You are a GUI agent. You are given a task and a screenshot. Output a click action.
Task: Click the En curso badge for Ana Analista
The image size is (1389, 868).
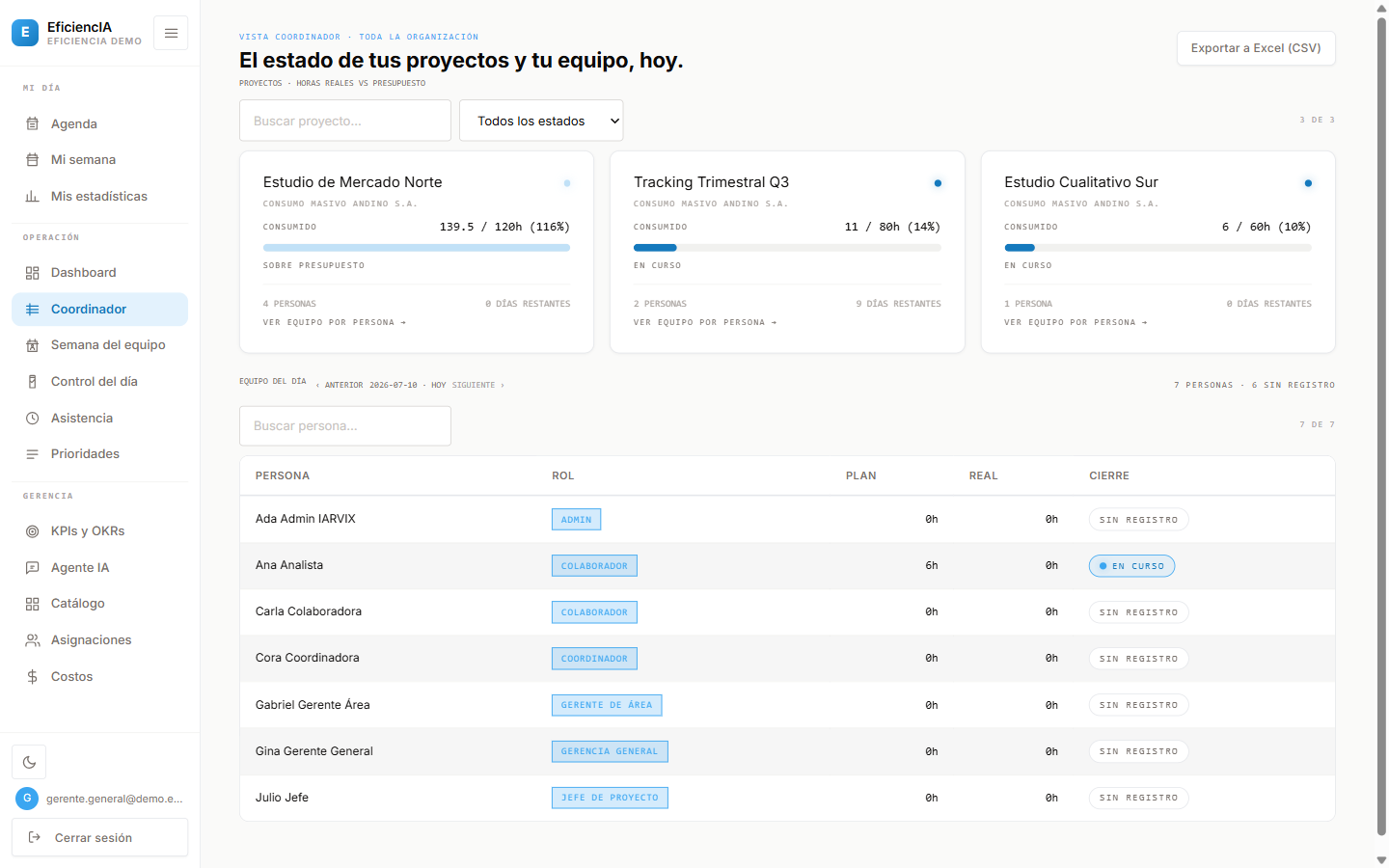pyautogui.click(x=1132, y=566)
